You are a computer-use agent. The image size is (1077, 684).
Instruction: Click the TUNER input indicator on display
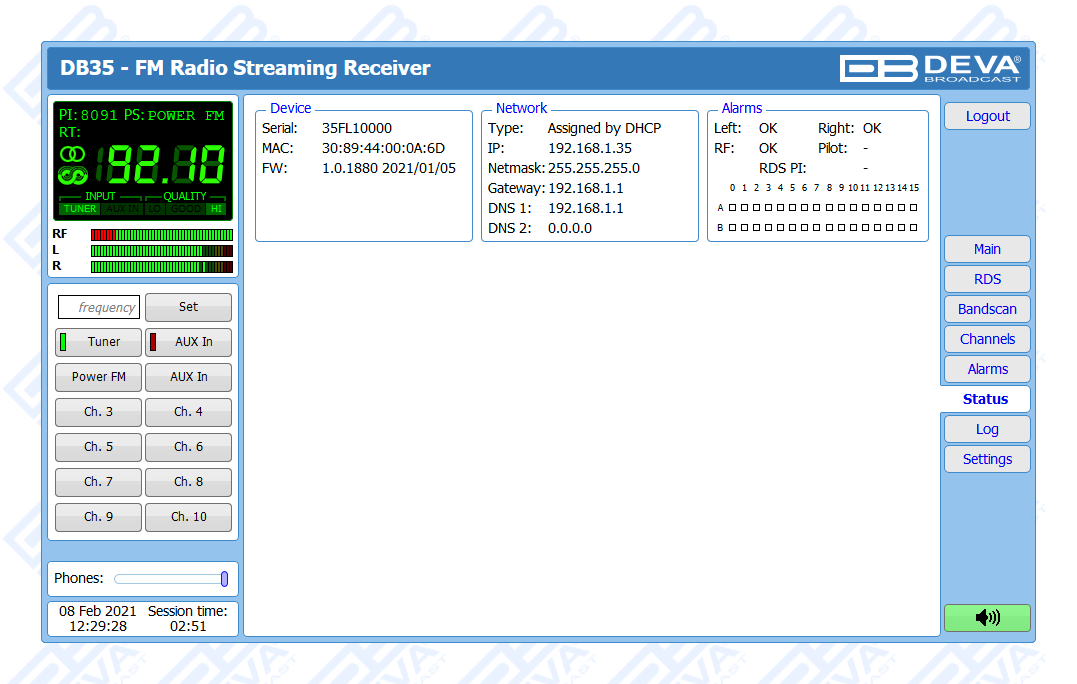tap(79, 209)
